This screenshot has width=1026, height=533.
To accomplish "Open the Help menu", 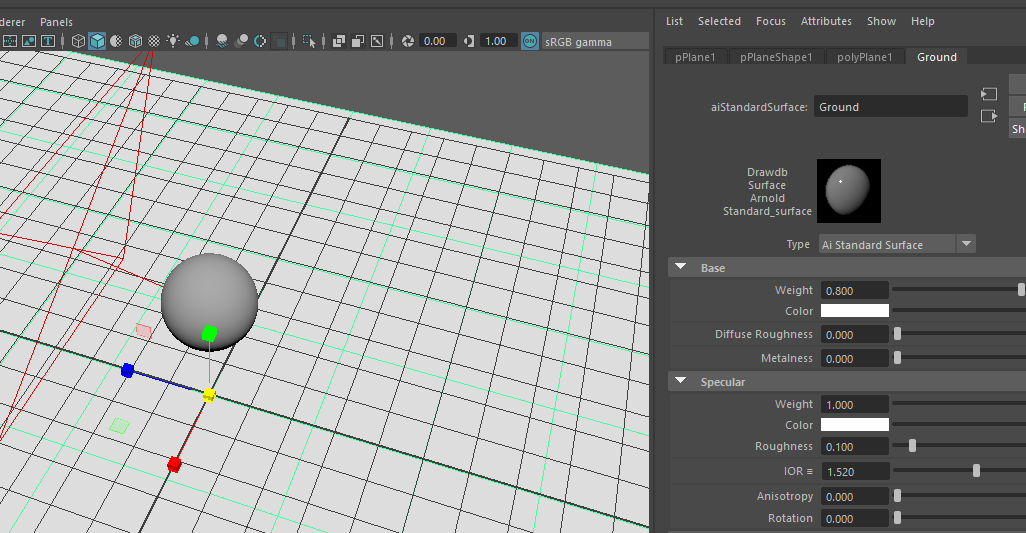I will click(x=923, y=21).
